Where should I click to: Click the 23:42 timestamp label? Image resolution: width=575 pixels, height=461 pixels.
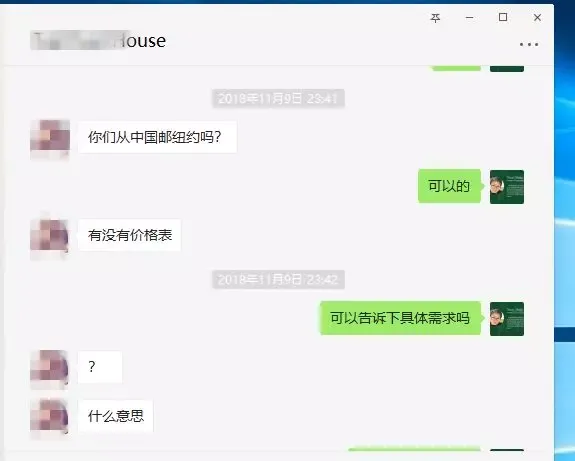point(278,280)
